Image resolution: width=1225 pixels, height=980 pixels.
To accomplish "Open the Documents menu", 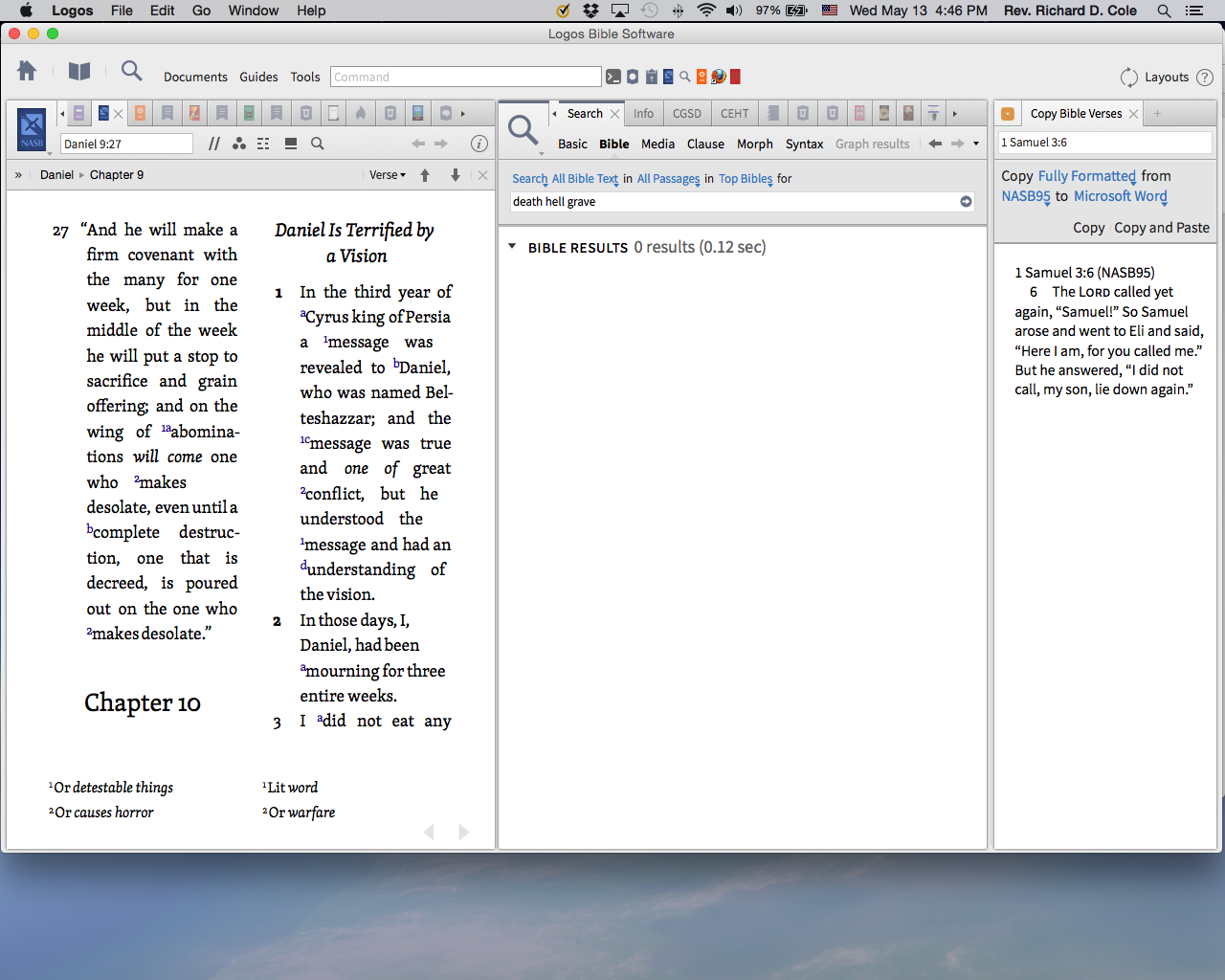I will pyautogui.click(x=195, y=78).
